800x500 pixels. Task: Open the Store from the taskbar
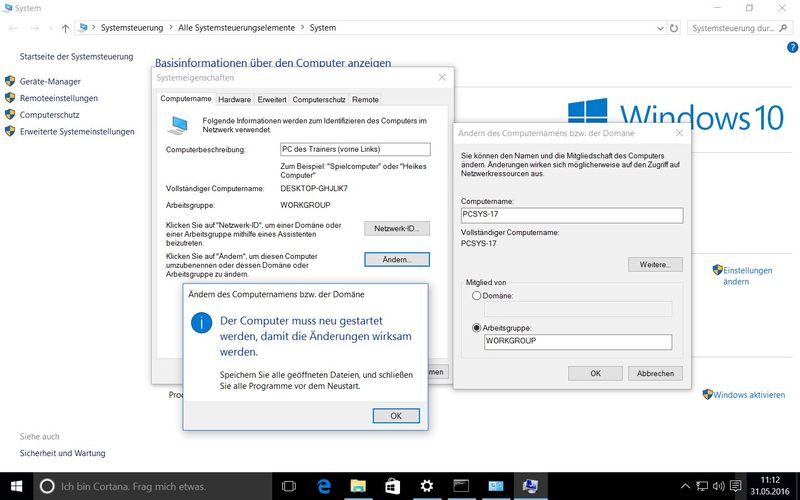392,486
